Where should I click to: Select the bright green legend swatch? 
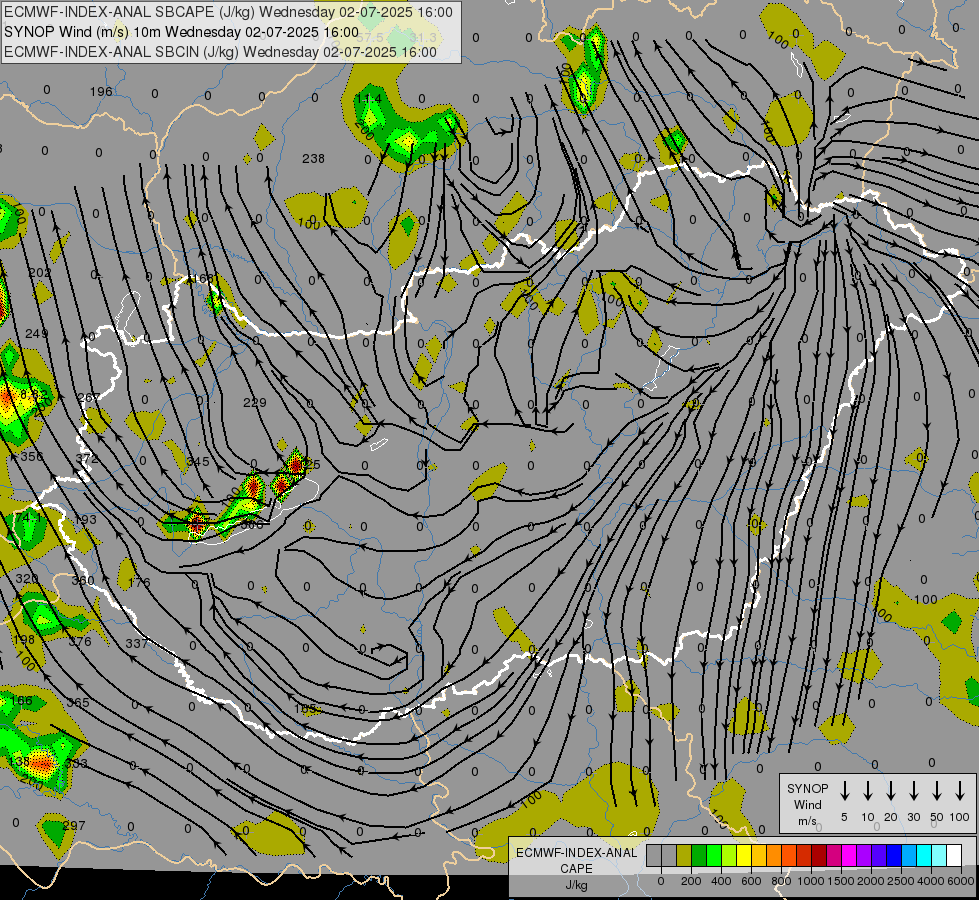coord(714,856)
